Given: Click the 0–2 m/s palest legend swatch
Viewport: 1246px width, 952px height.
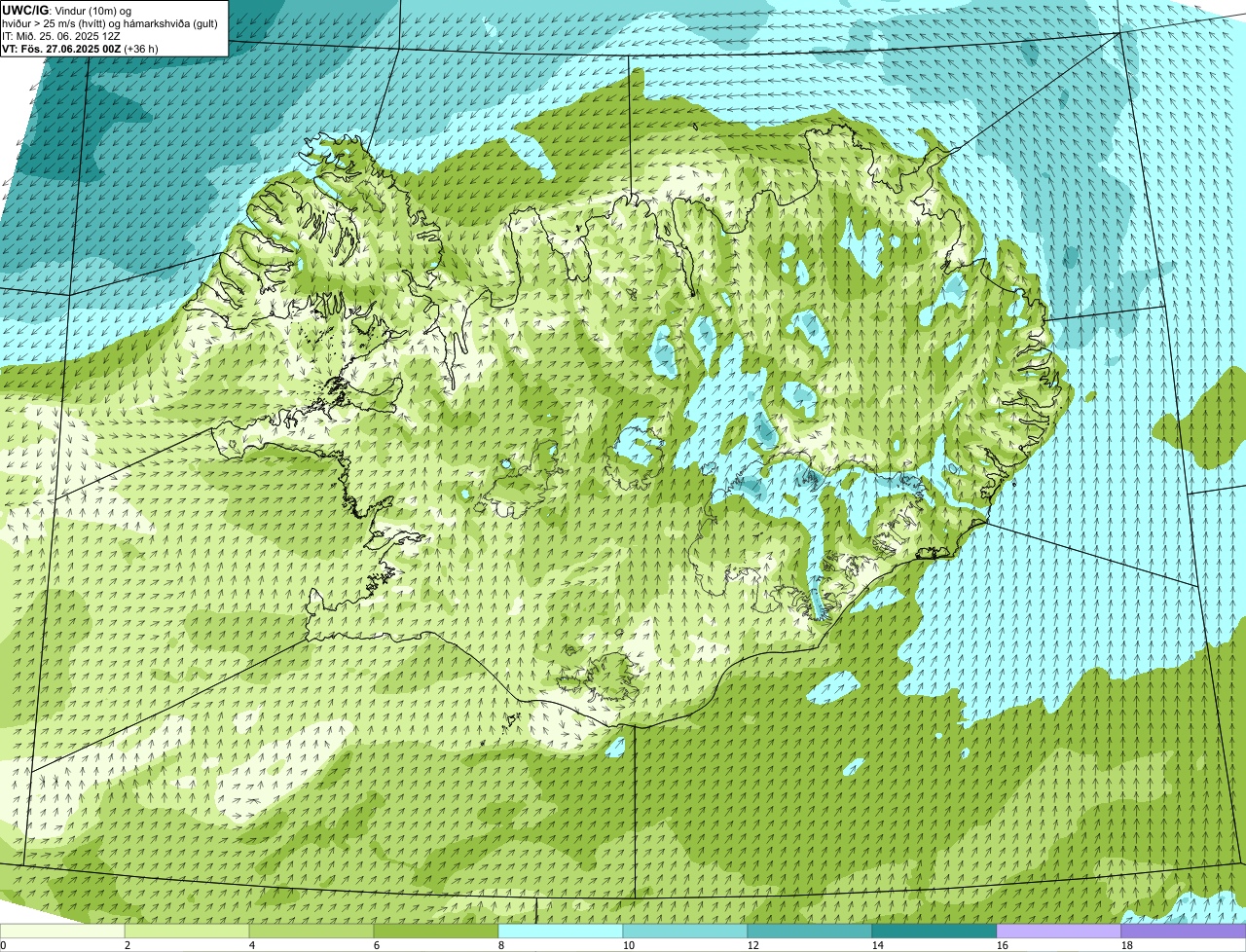Looking at the screenshot, I should (x=62, y=932).
